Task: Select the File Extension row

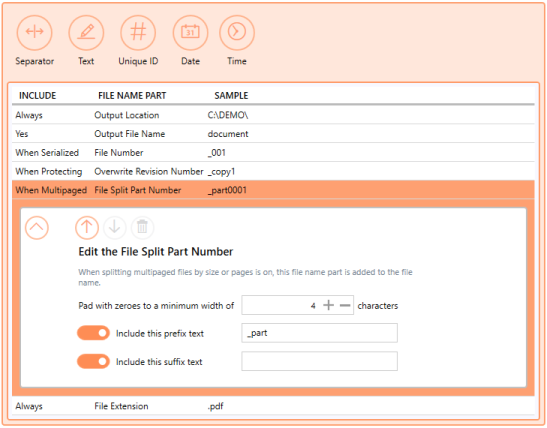Action: (x=273, y=406)
